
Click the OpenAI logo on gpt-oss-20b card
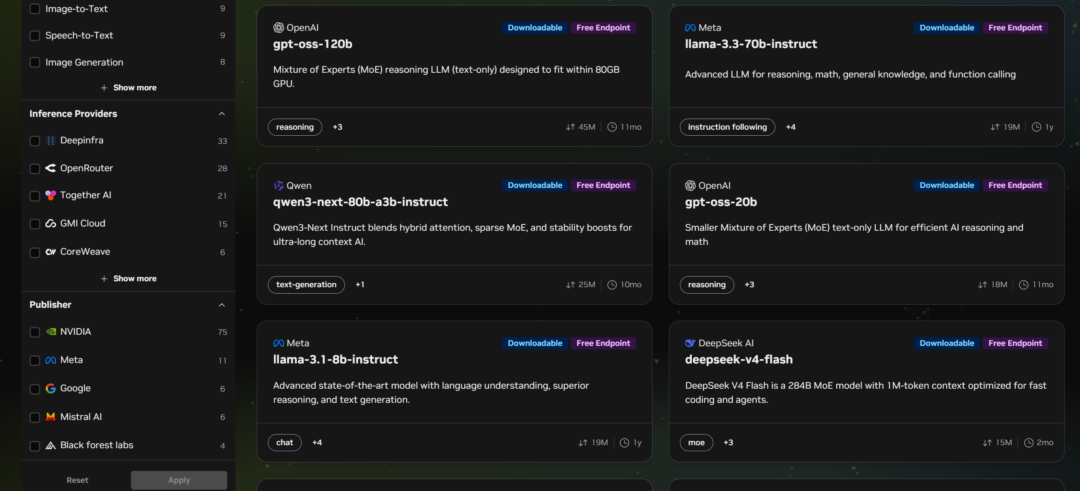(690, 185)
